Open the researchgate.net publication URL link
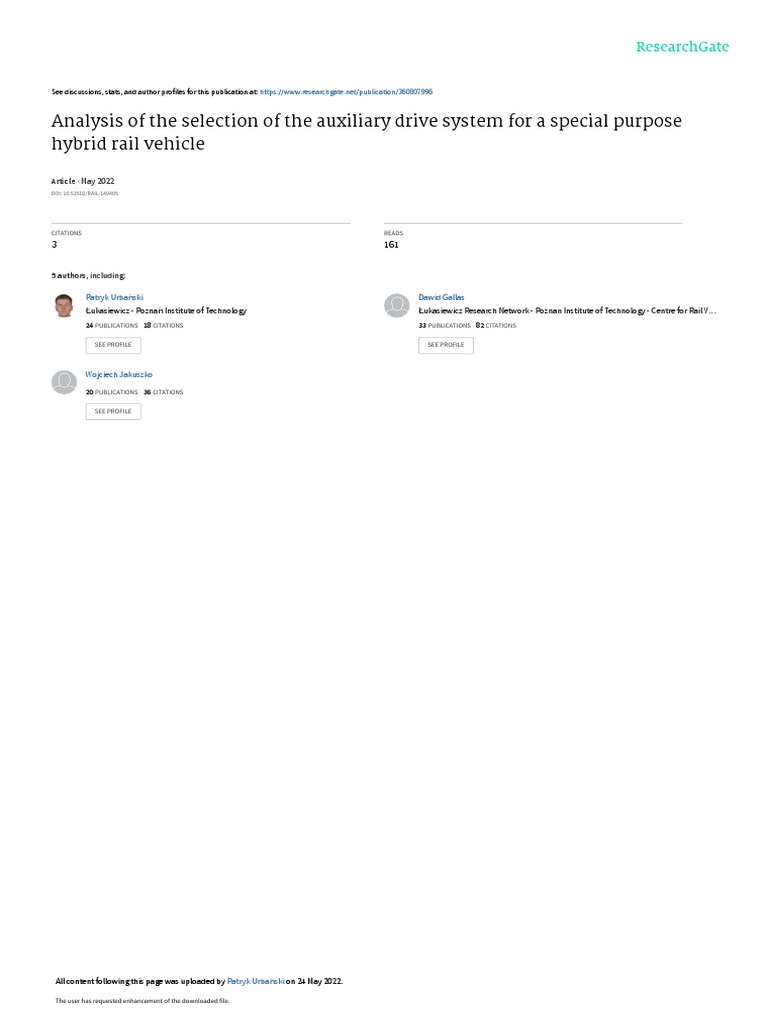Viewport: 768px width, 1024px height. 346,92
